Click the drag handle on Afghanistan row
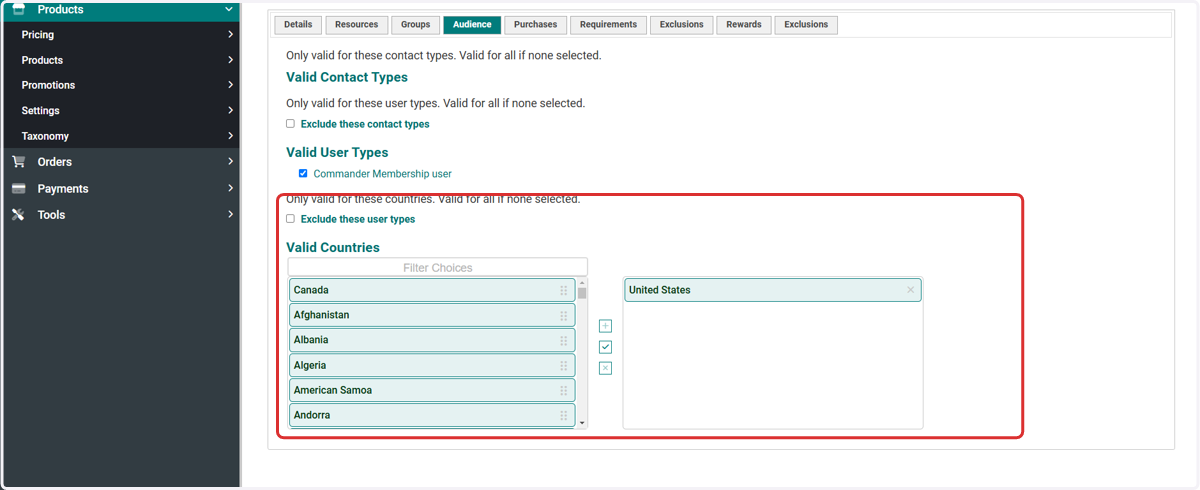1200x490 pixels. (x=564, y=315)
